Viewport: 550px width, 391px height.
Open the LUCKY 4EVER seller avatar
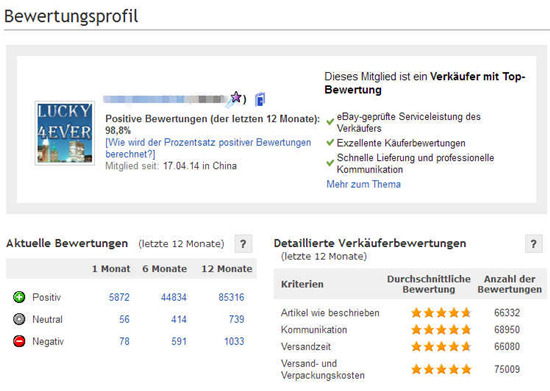65,133
